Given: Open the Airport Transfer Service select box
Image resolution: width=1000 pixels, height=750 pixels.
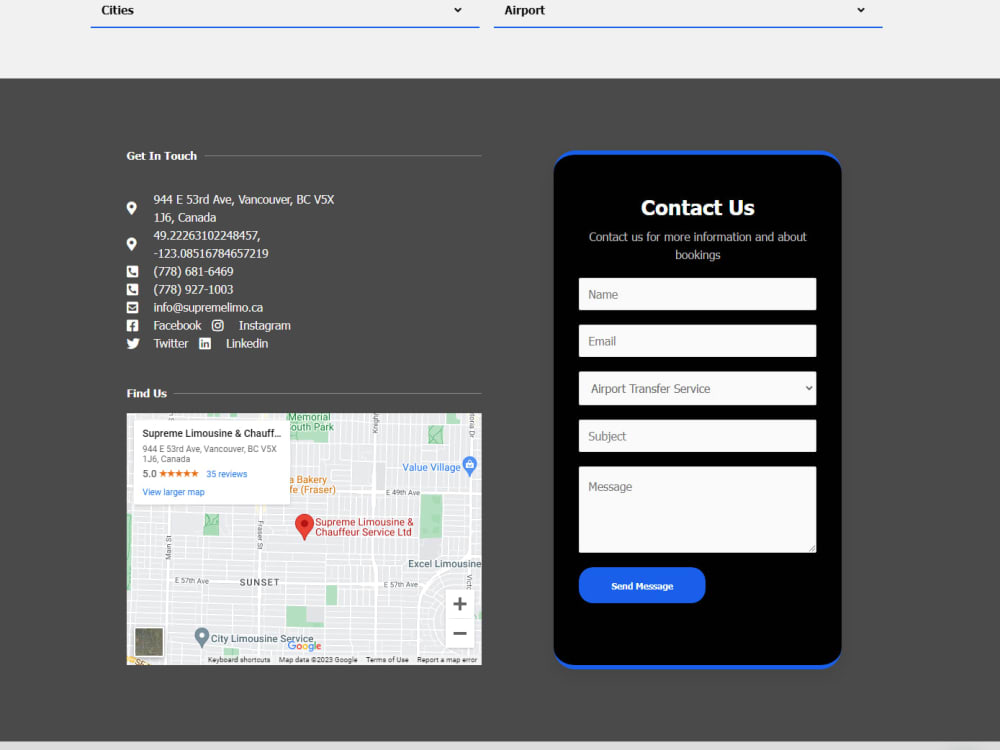Looking at the screenshot, I should click(x=697, y=388).
